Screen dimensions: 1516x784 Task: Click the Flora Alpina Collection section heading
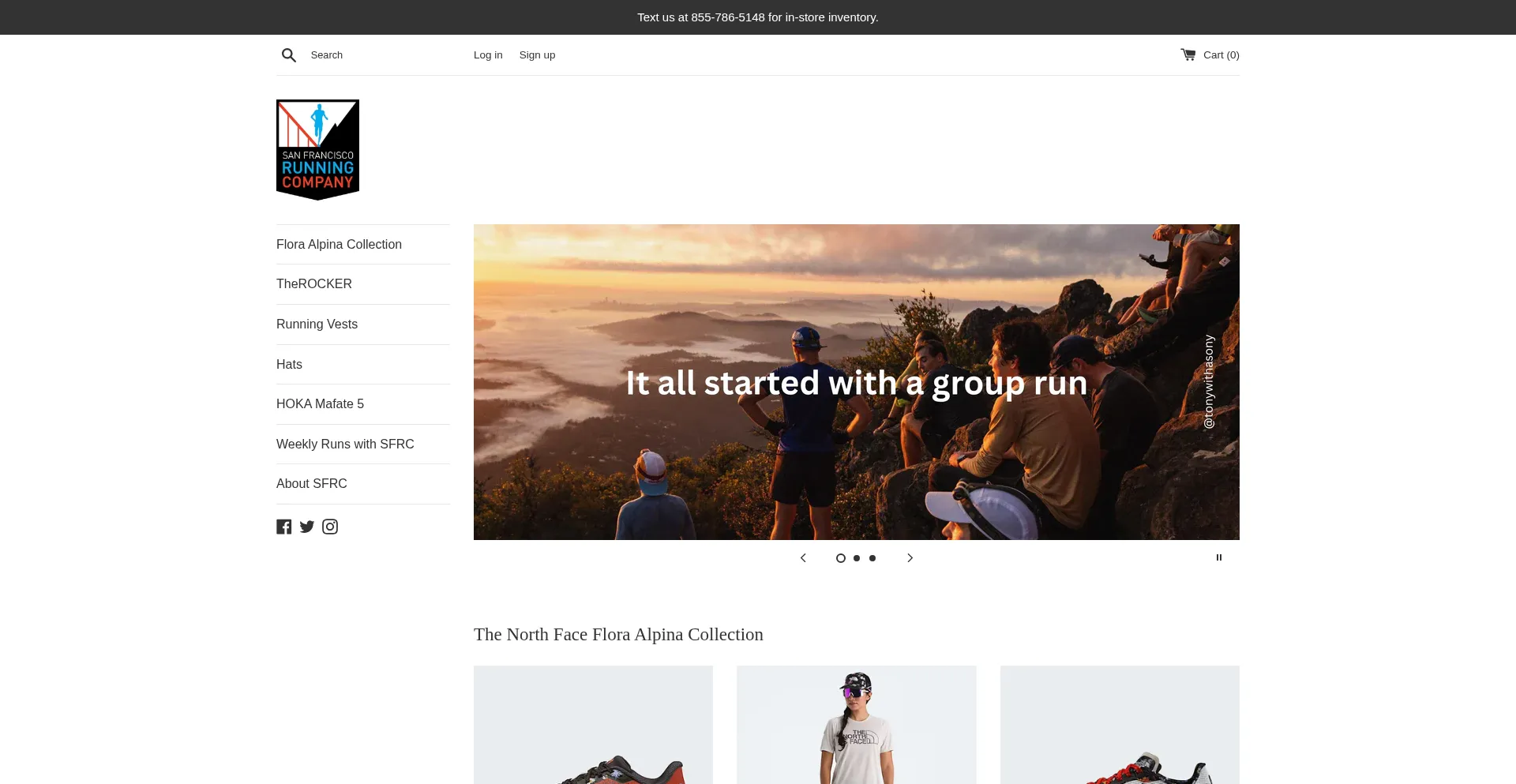point(618,635)
